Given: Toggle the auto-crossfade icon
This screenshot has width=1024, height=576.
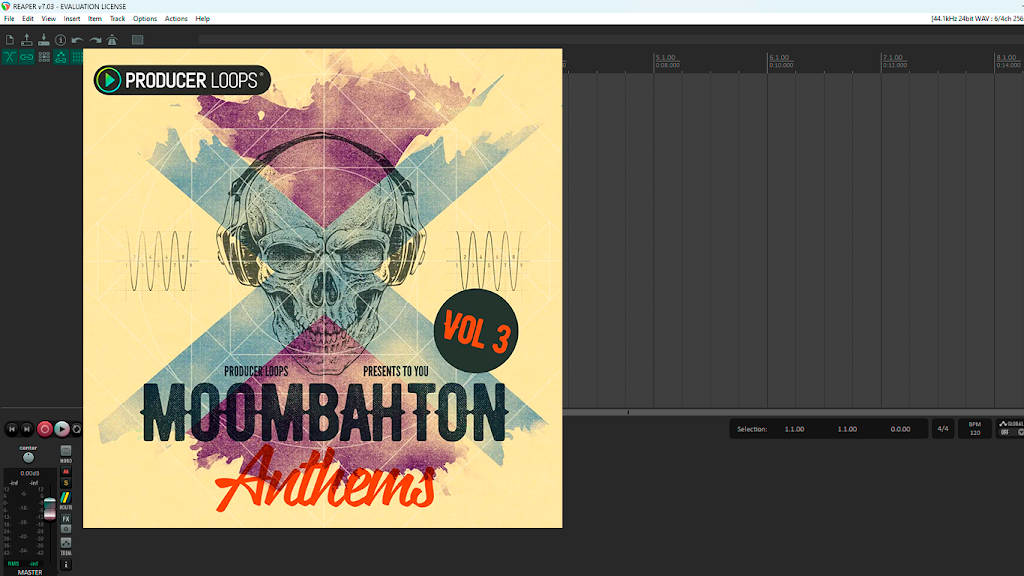Looking at the screenshot, I should click(10, 57).
